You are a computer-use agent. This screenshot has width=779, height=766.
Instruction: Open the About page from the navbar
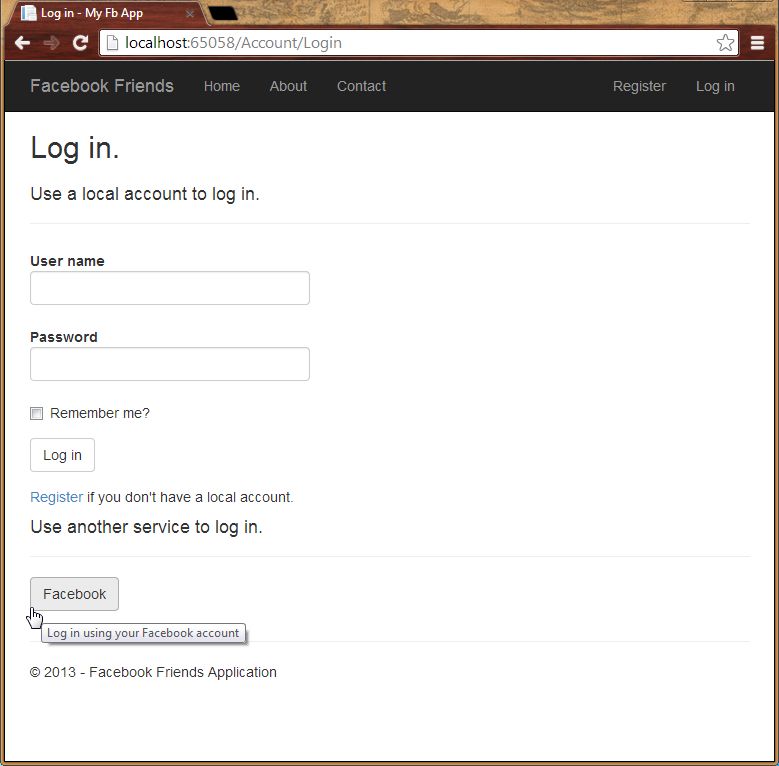[288, 86]
